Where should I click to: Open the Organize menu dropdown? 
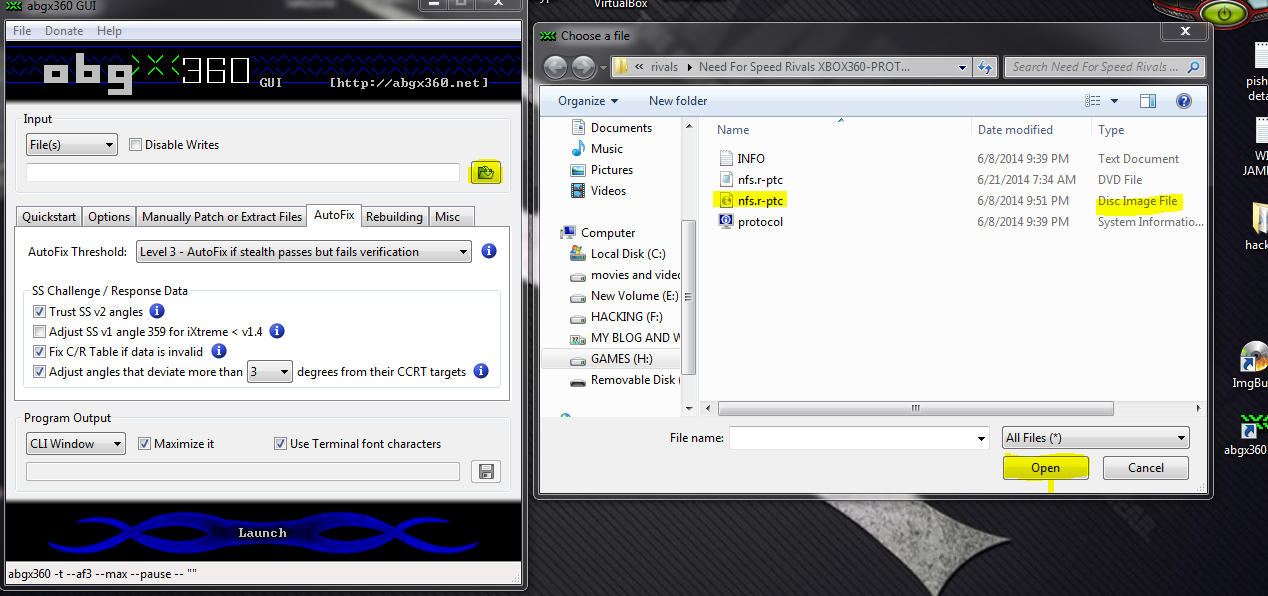tap(588, 101)
